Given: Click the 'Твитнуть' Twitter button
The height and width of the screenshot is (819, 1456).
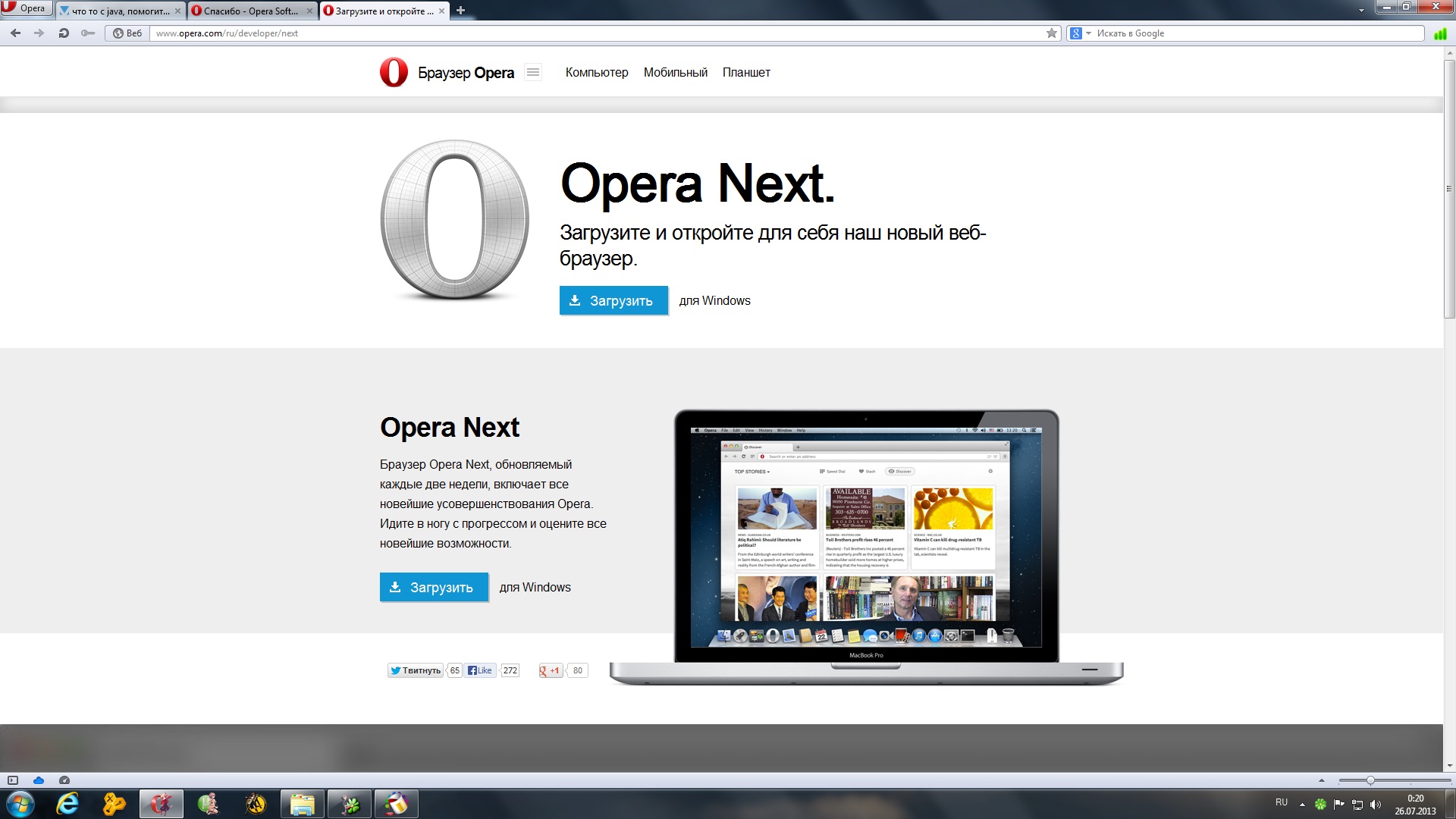Looking at the screenshot, I should pos(416,670).
